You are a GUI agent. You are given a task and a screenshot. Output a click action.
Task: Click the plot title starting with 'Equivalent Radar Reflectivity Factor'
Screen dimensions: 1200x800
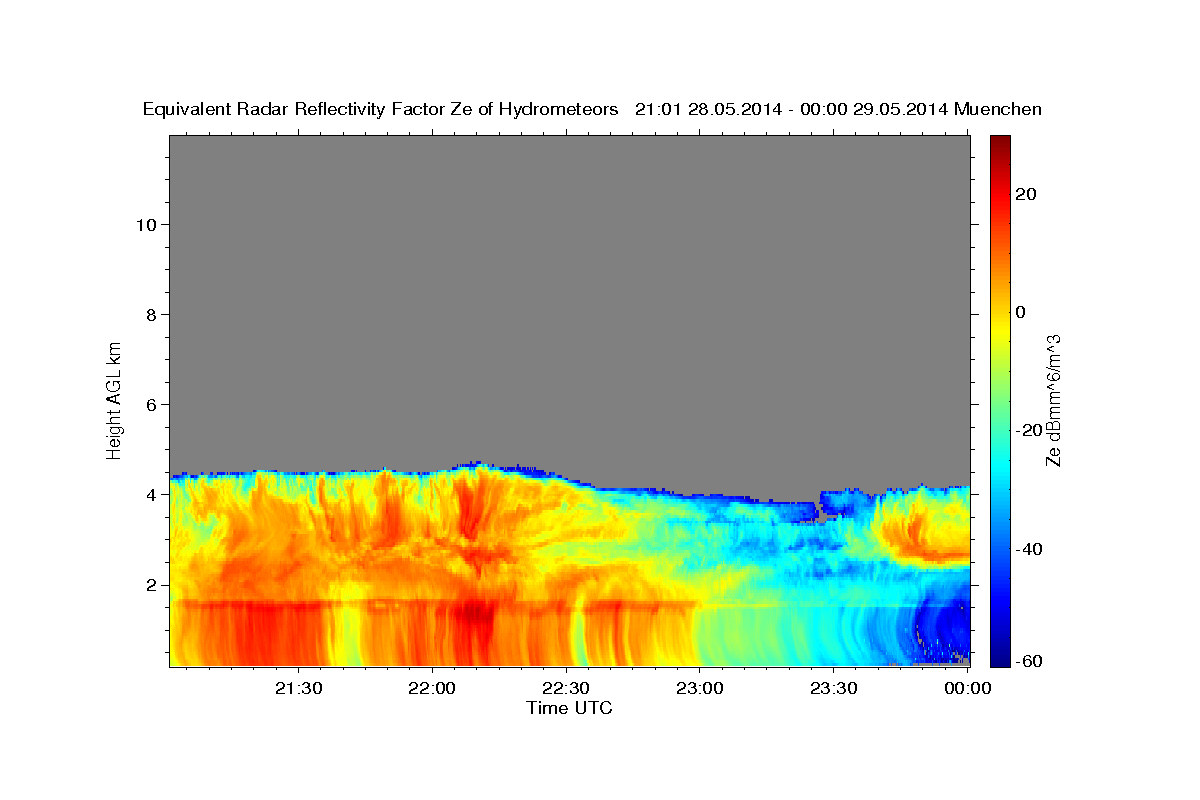point(592,109)
